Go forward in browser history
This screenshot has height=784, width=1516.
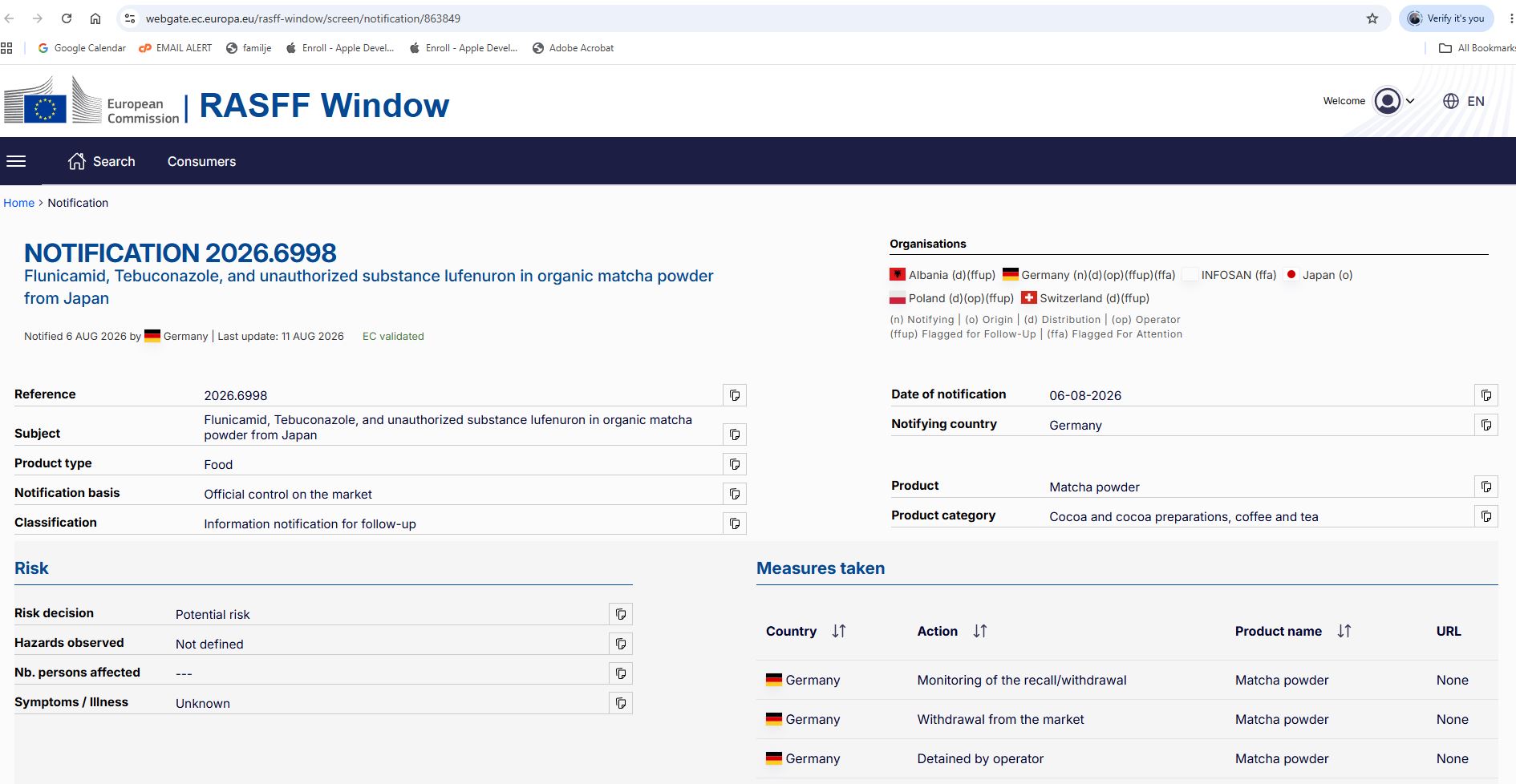[x=38, y=18]
